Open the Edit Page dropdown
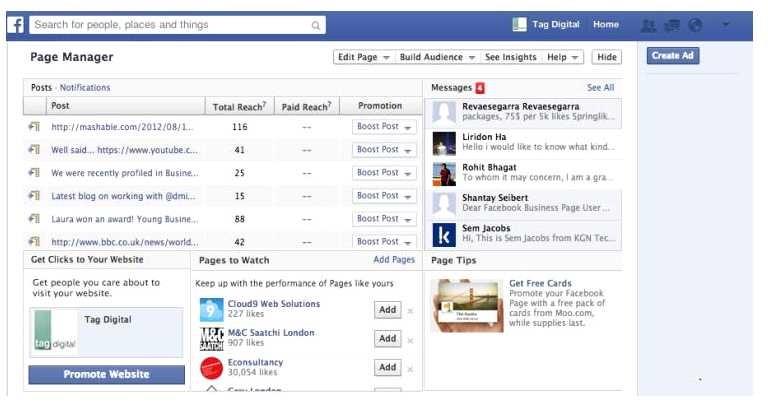This screenshot has width=768, height=401. click(x=363, y=57)
